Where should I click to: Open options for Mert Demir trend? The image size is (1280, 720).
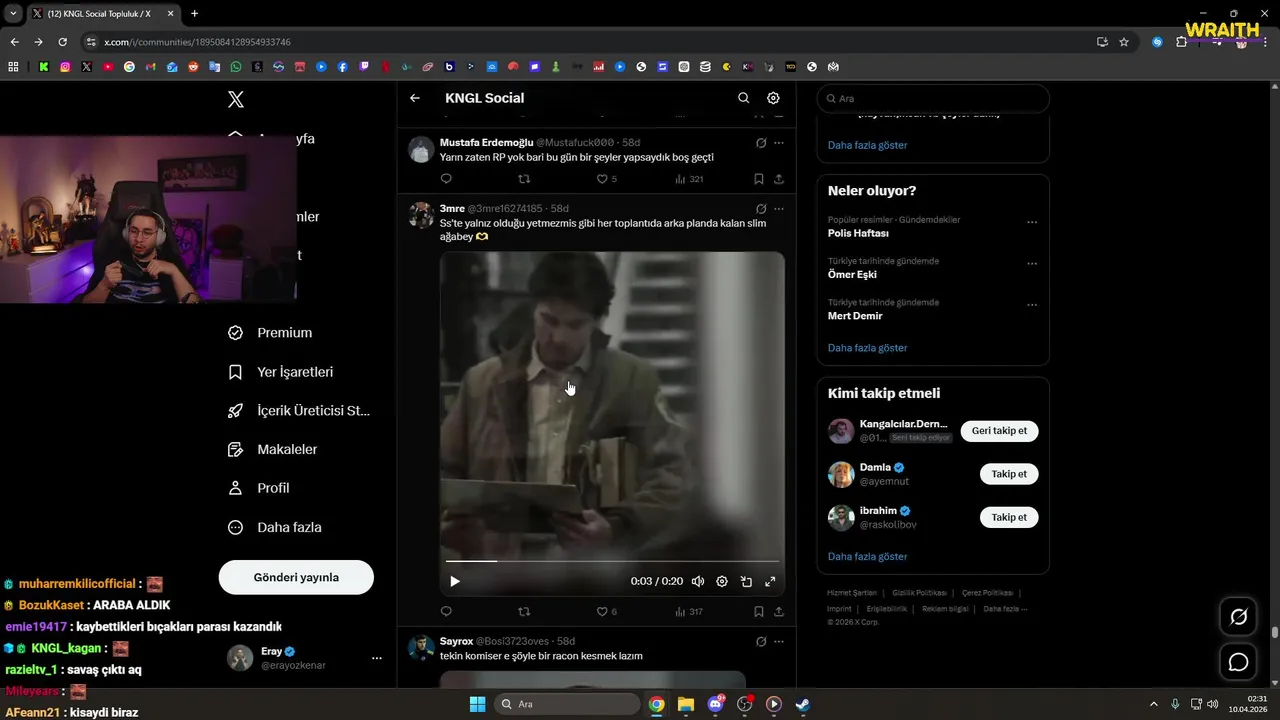[1032, 305]
